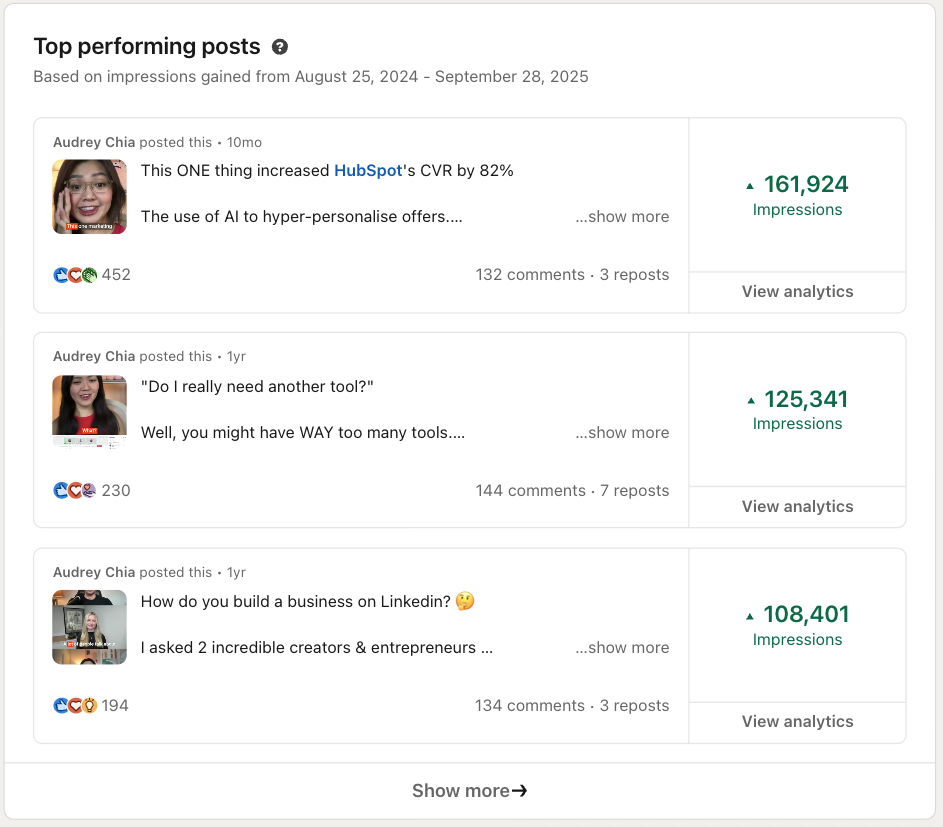Open thumbnail of the Linkedin business post
Image resolution: width=943 pixels, height=827 pixels.
[90, 627]
